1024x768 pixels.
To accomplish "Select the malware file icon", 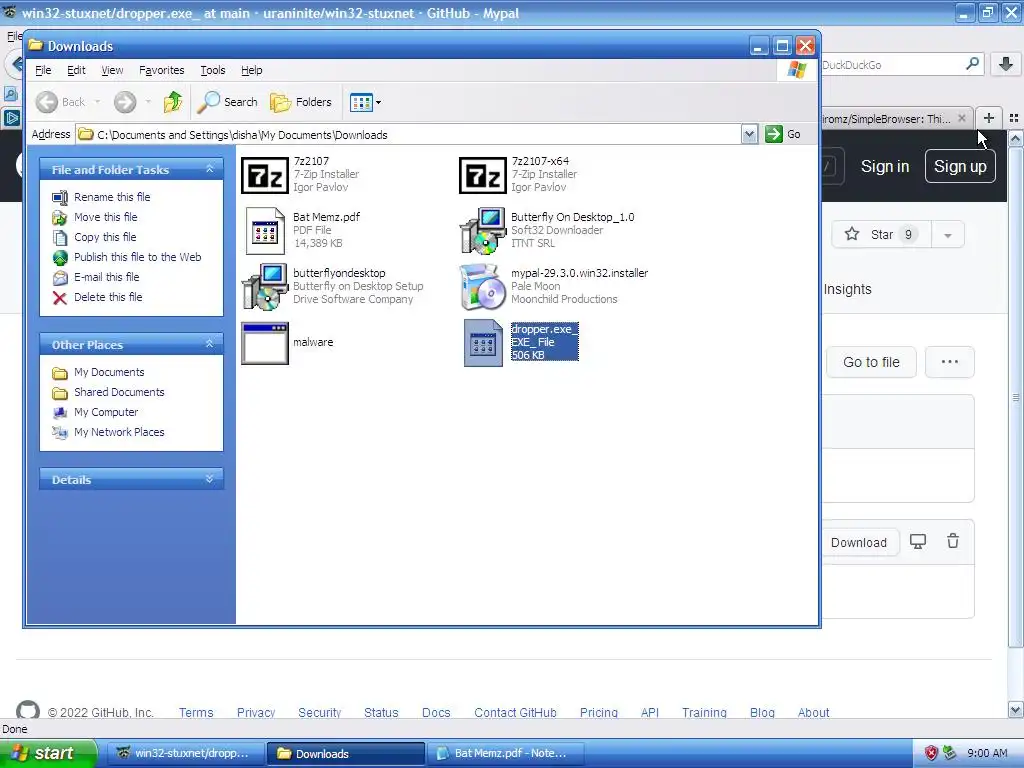I will pos(264,343).
